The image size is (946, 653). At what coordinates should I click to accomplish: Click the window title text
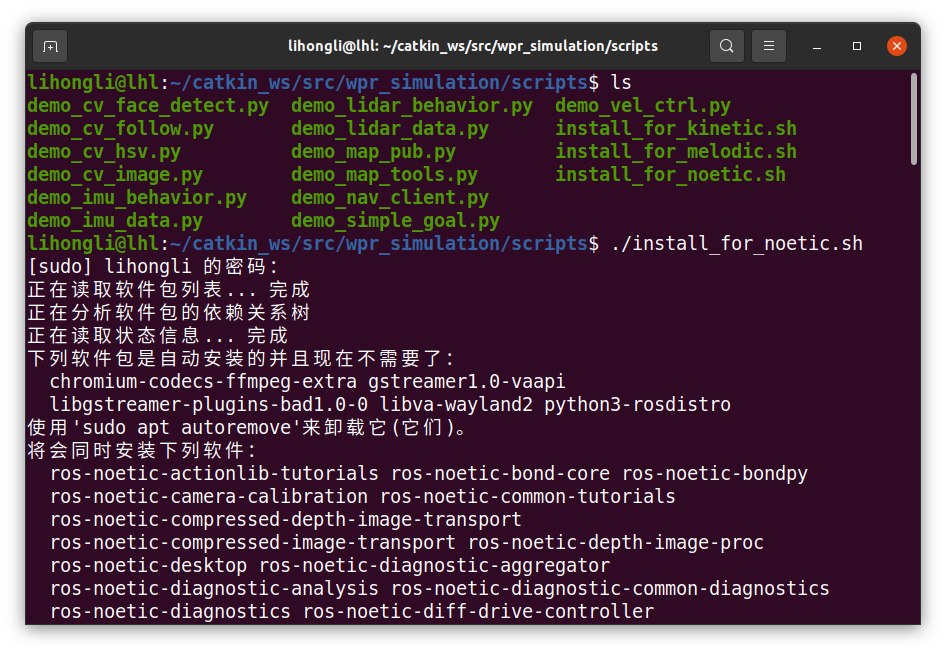pos(473,46)
